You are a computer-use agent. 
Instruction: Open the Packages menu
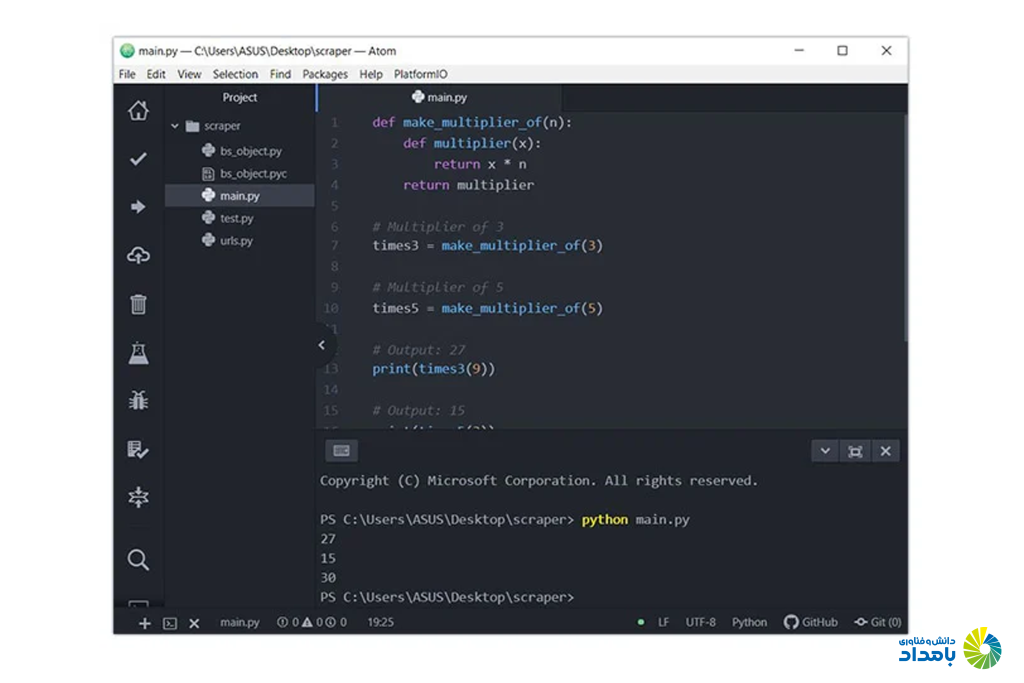(325, 74)
